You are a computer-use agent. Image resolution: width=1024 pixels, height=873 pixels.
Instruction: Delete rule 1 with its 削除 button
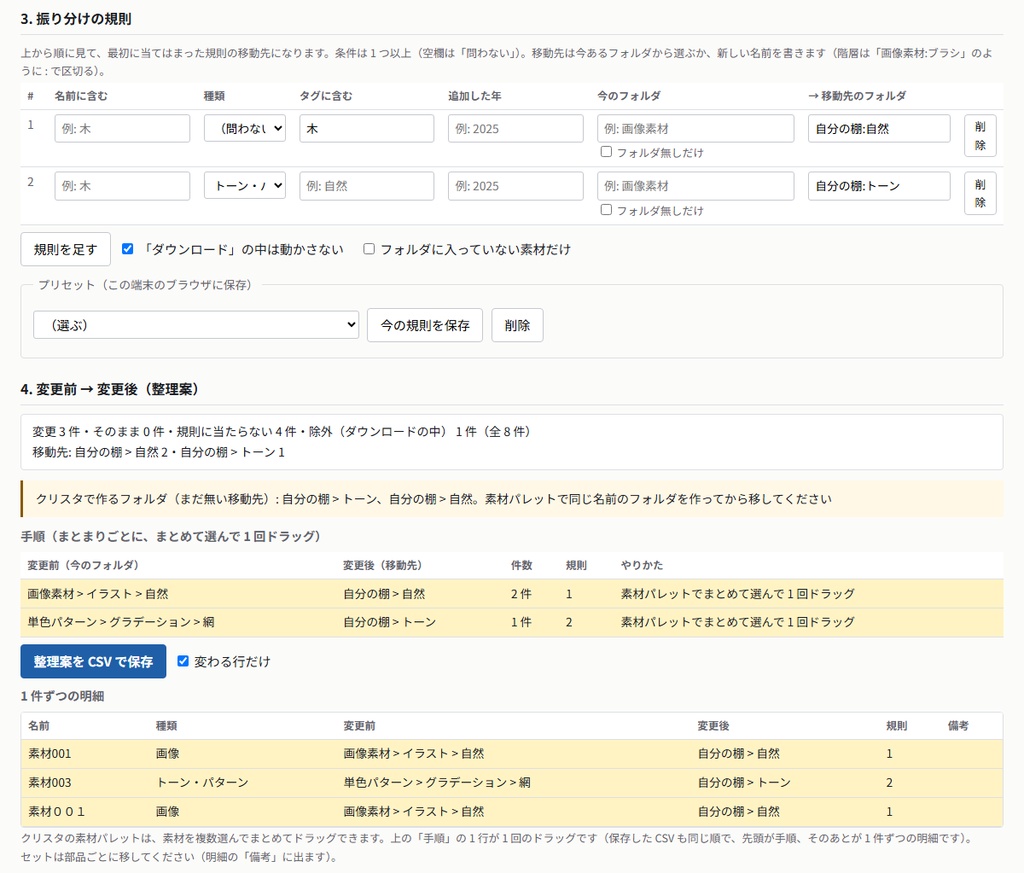(x=980, y=136)
